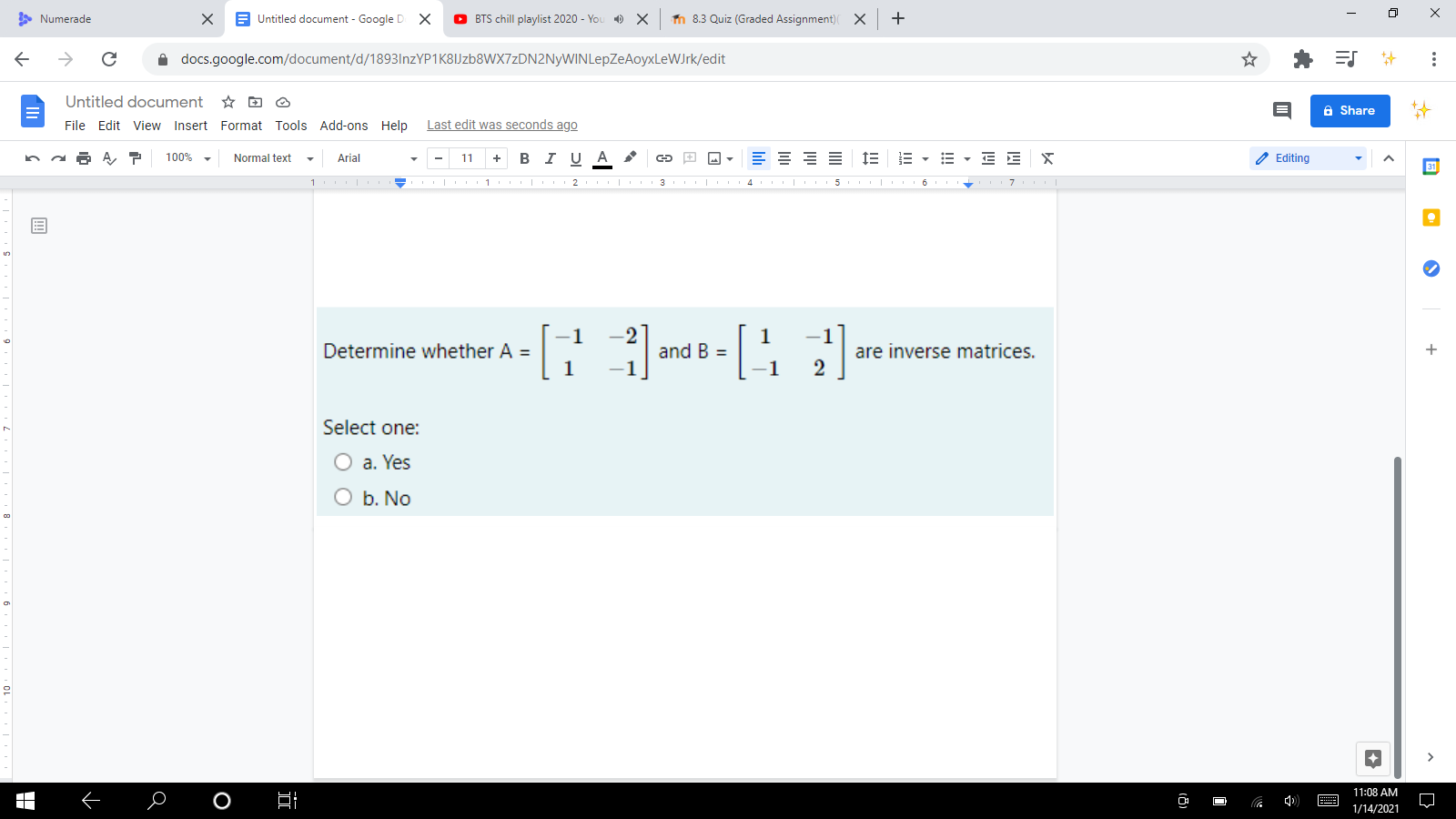Viewport: 1456px width, 819px height.
Task: Enable underline formatting
Action: coord(575,158)
